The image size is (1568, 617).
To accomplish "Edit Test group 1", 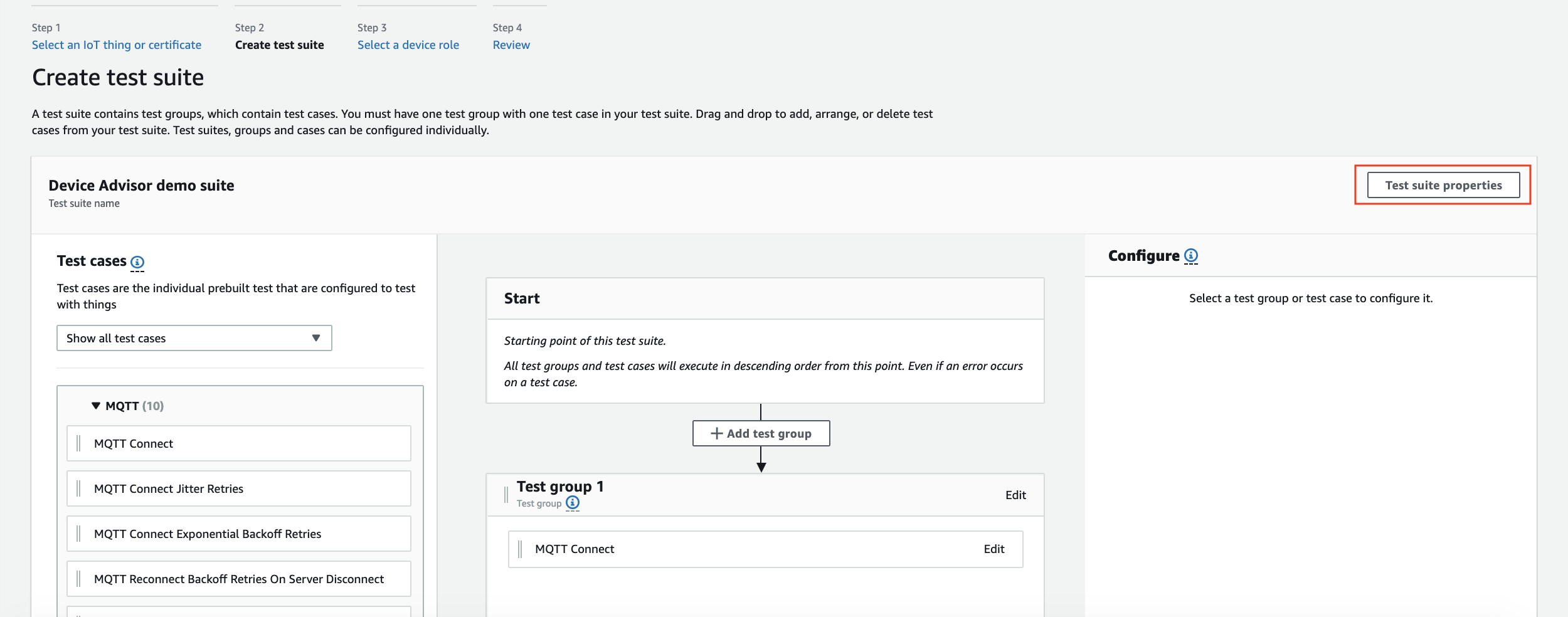I will [x=1015, y=495].
